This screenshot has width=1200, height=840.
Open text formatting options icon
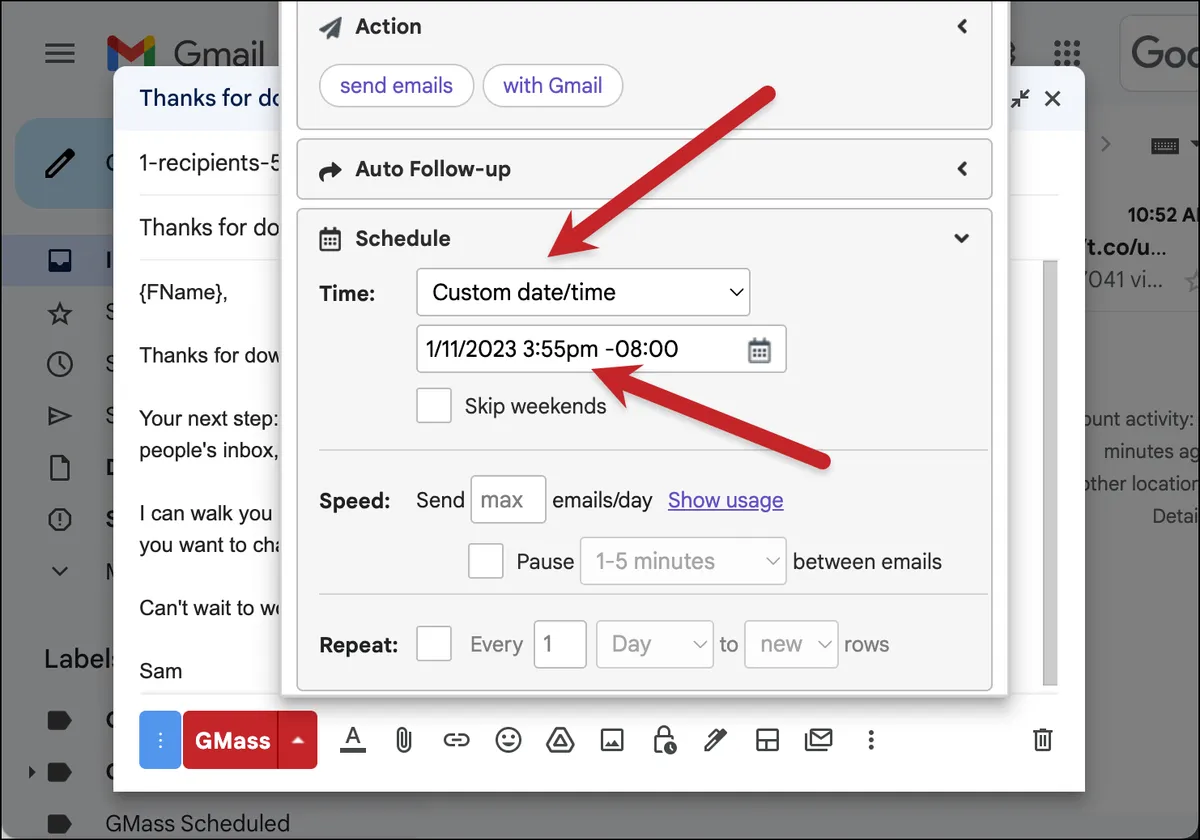pyautogui.click(x=352, y=740)
